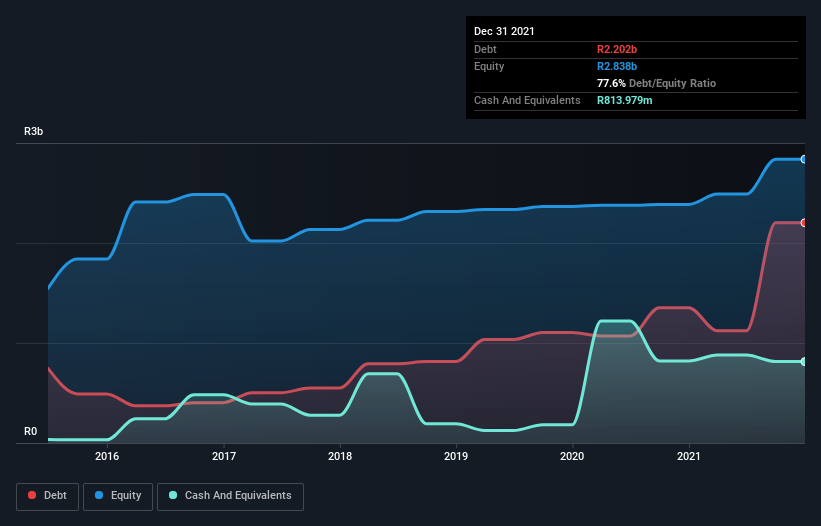Click the Dec 31 2021 tooltip date
Screen dimensions: 821x526
pos(504,31)
